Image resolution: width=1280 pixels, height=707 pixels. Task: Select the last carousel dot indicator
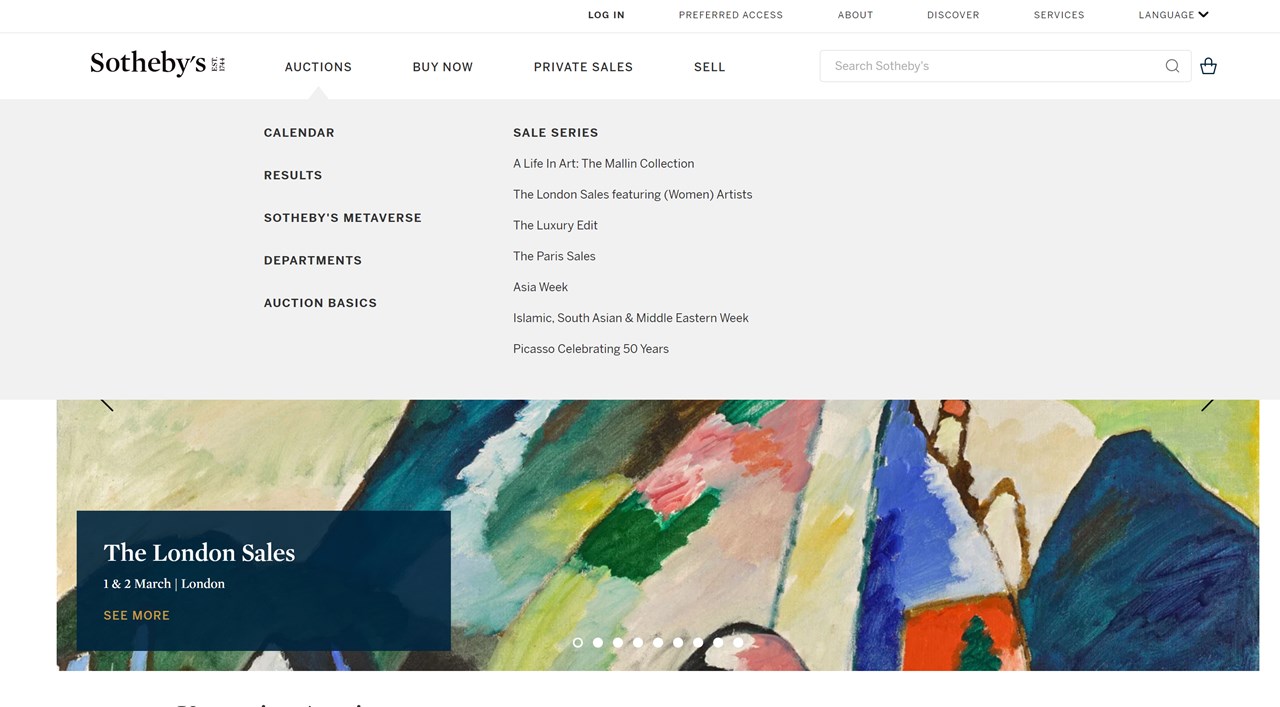point(738,643)
